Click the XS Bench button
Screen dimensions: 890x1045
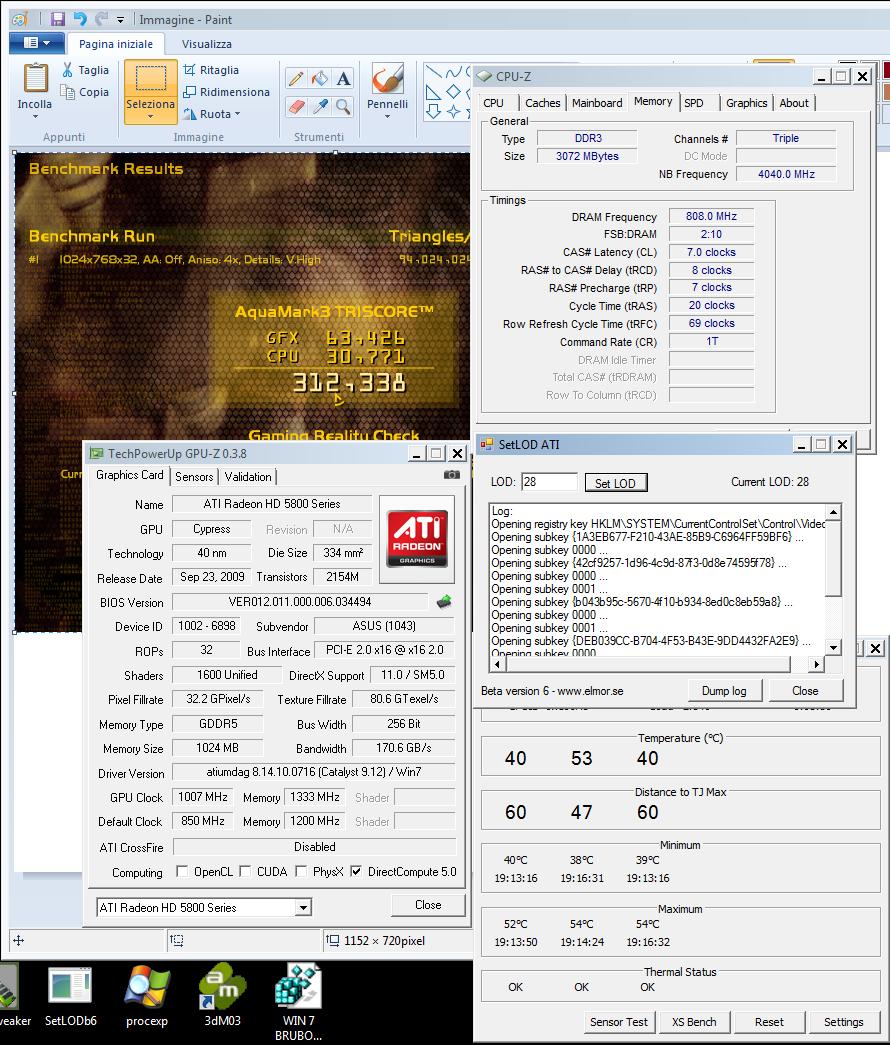(x=694, y=1022)
